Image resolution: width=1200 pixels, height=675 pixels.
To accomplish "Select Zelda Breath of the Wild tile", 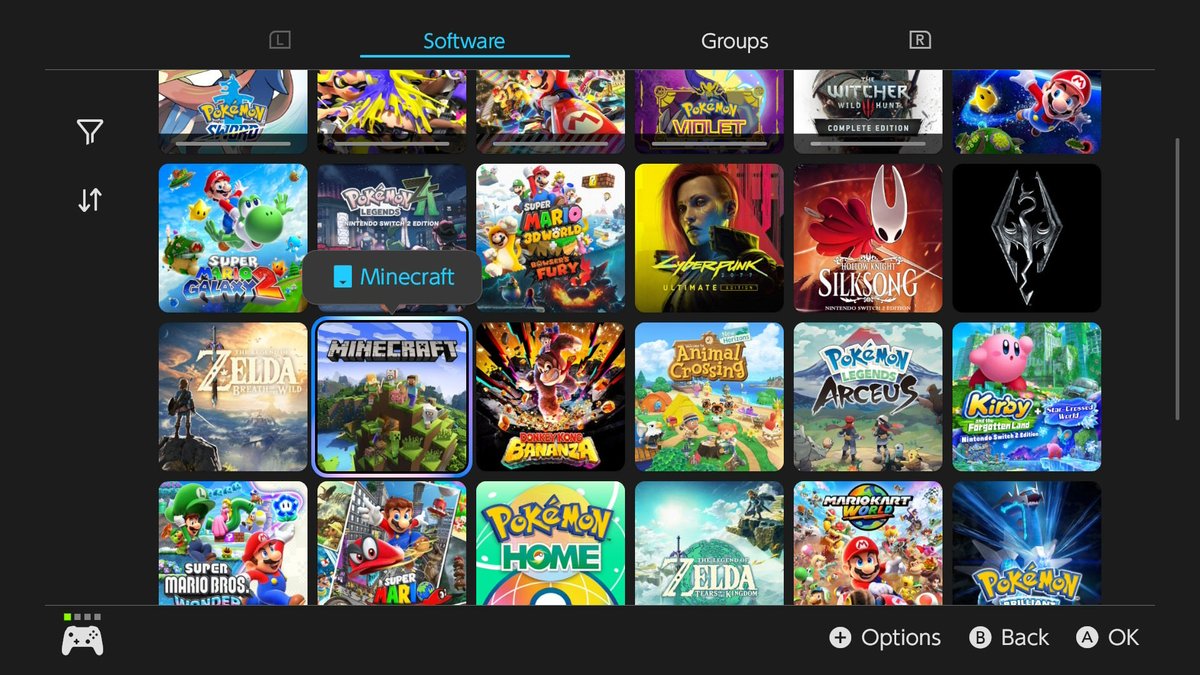I will tap(233, 397).
